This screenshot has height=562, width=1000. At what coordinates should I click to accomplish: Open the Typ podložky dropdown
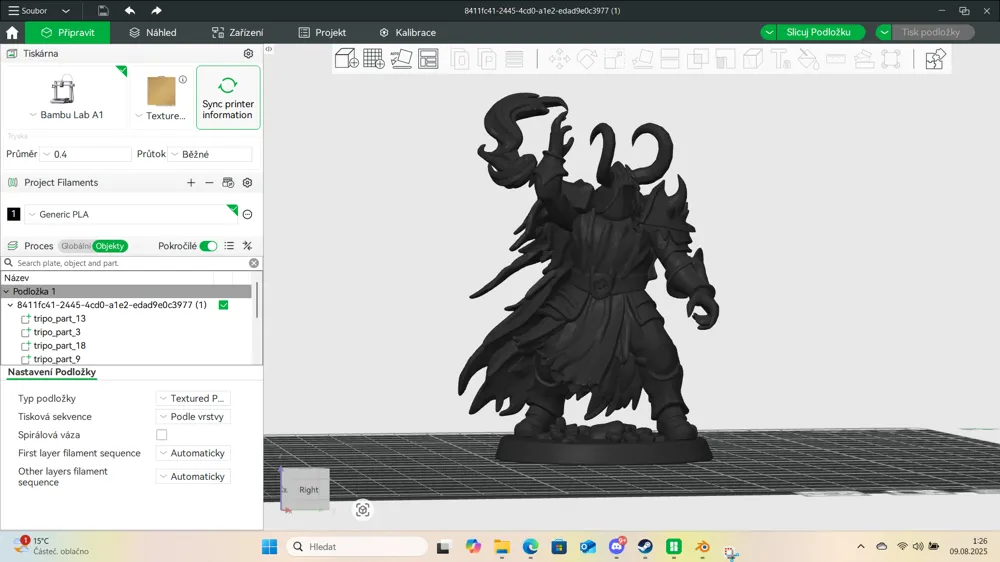(193, 398)
